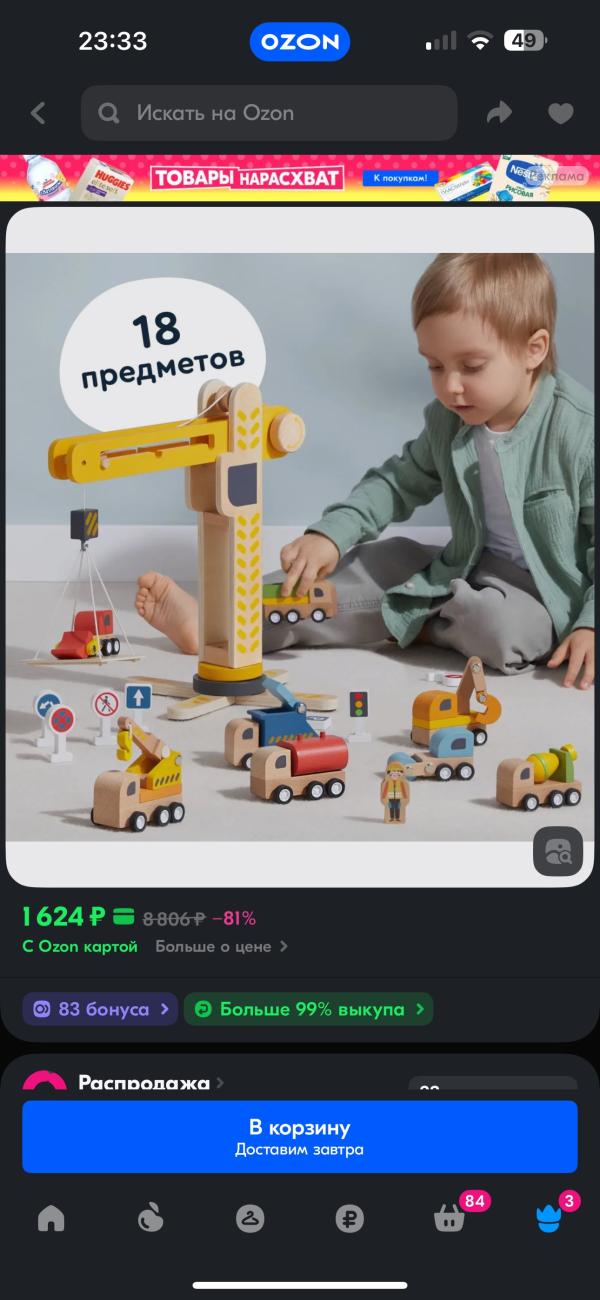Open the 'Товары нарасхват' ad banner

click(x=300, y=178)
